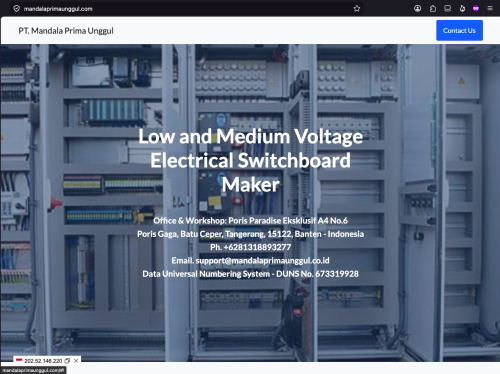500x374 pixels.
Task: Click the DUNS No. 673319928 line
Action: [x=250, y=274]
